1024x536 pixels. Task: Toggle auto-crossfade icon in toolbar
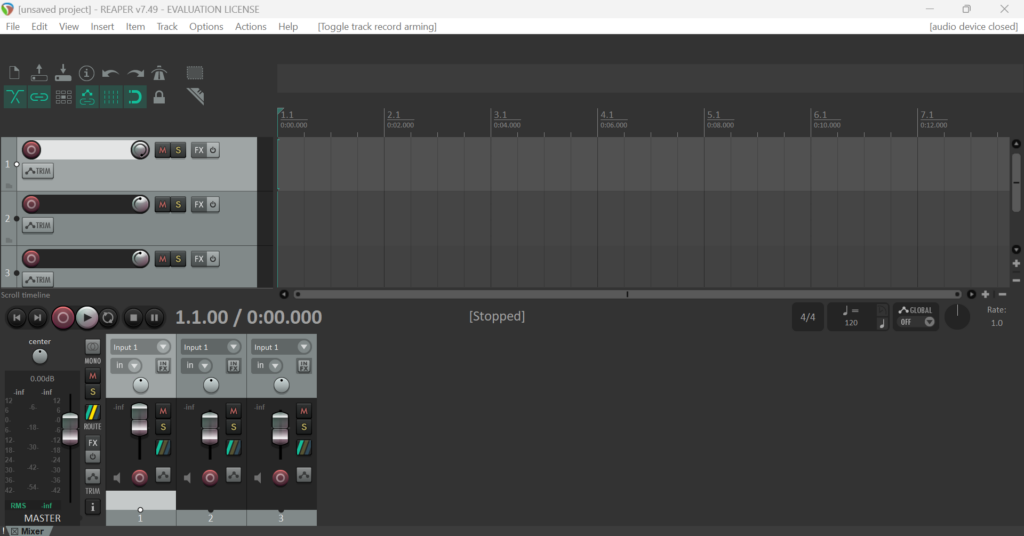pyautogui.click(x=14, y=97)
